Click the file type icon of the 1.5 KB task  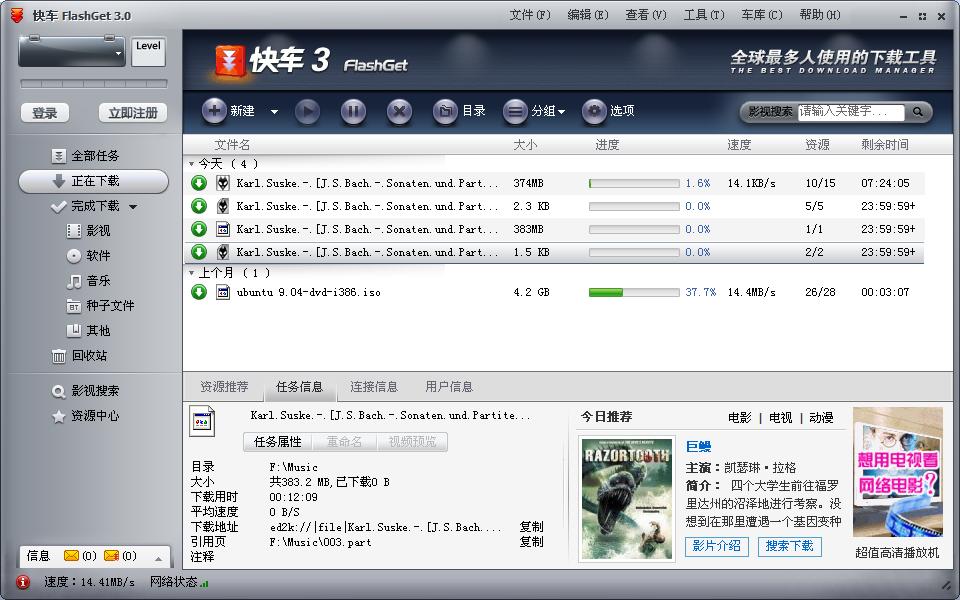coord(223,252)
